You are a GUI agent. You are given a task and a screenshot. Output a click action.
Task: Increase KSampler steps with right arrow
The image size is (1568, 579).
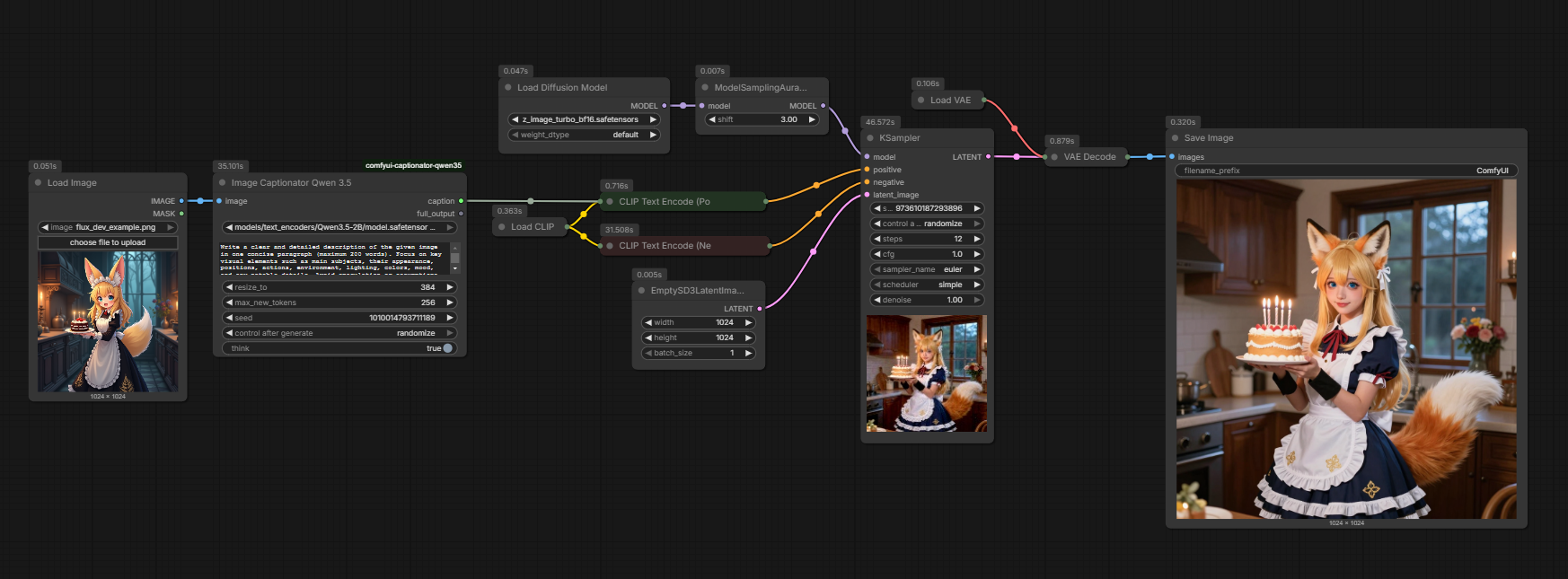tap(977, 239)
